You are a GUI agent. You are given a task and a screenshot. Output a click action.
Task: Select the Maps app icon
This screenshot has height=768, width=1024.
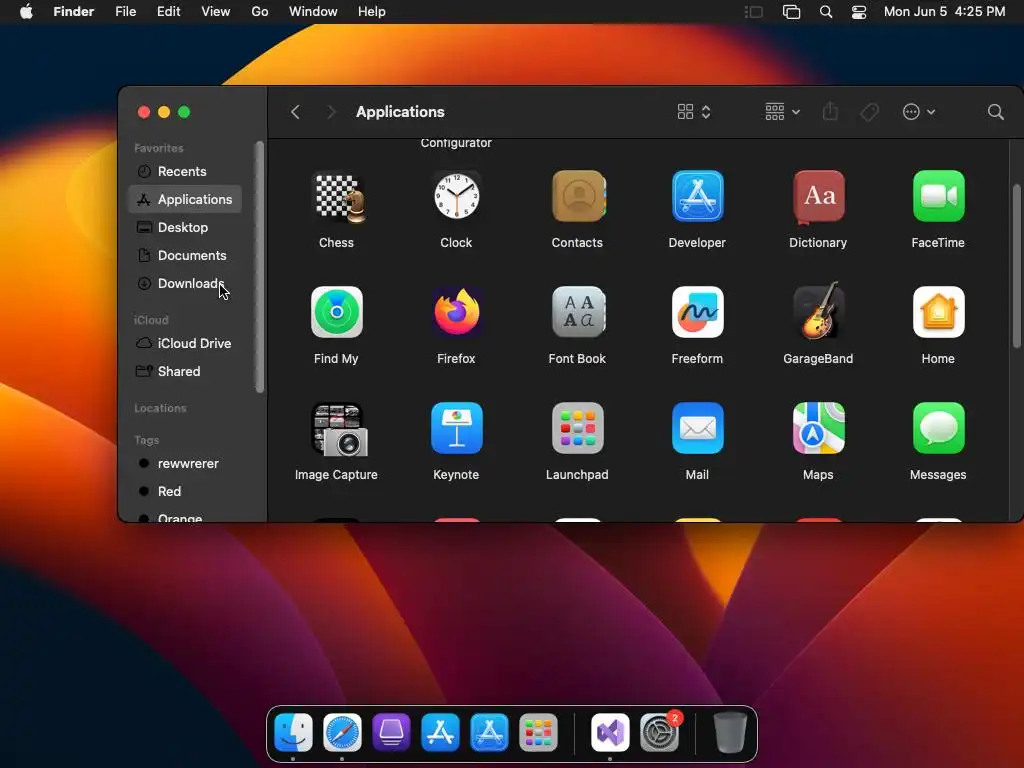click(x=818, y=428)
